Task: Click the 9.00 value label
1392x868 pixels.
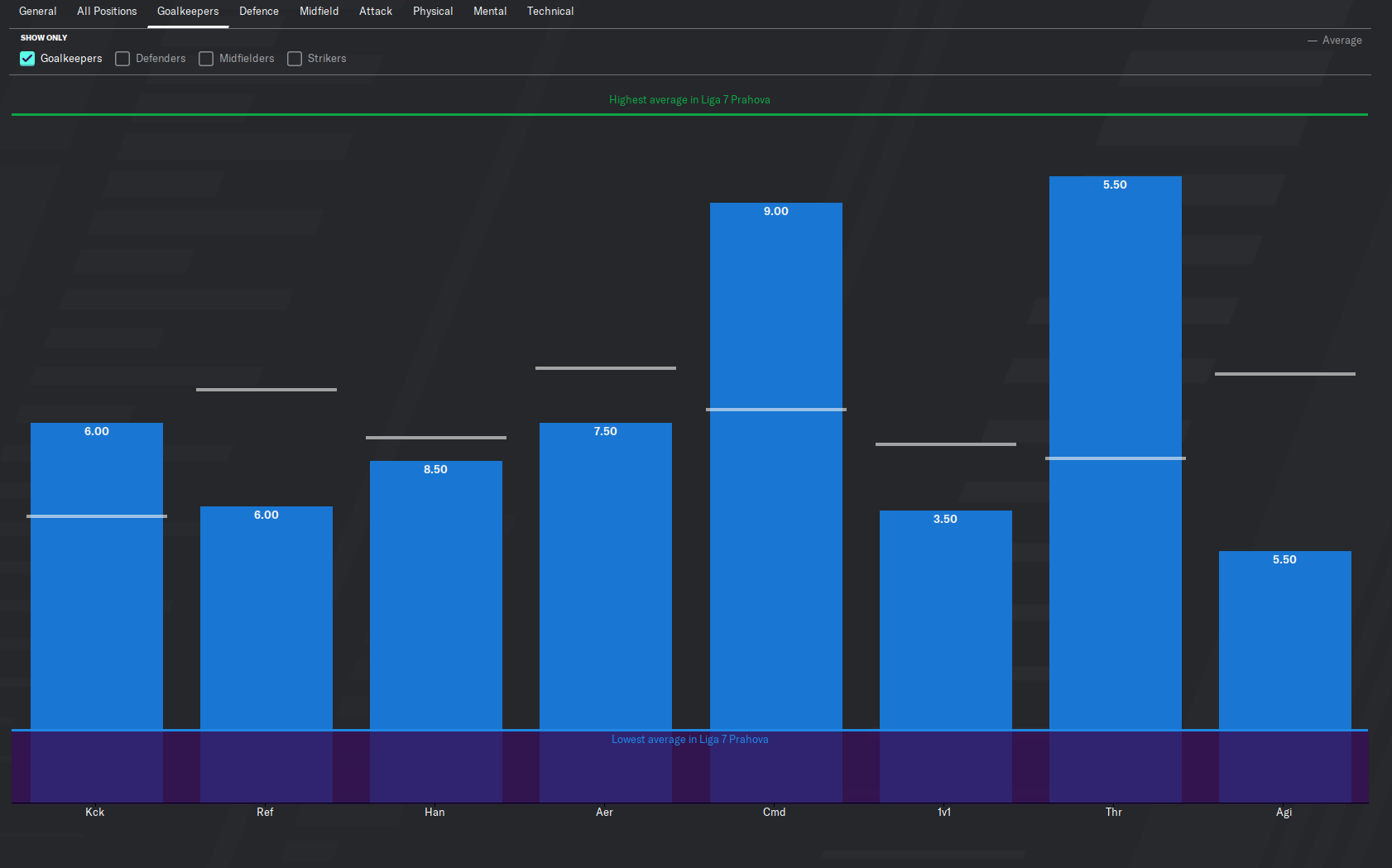Action: 776,212
